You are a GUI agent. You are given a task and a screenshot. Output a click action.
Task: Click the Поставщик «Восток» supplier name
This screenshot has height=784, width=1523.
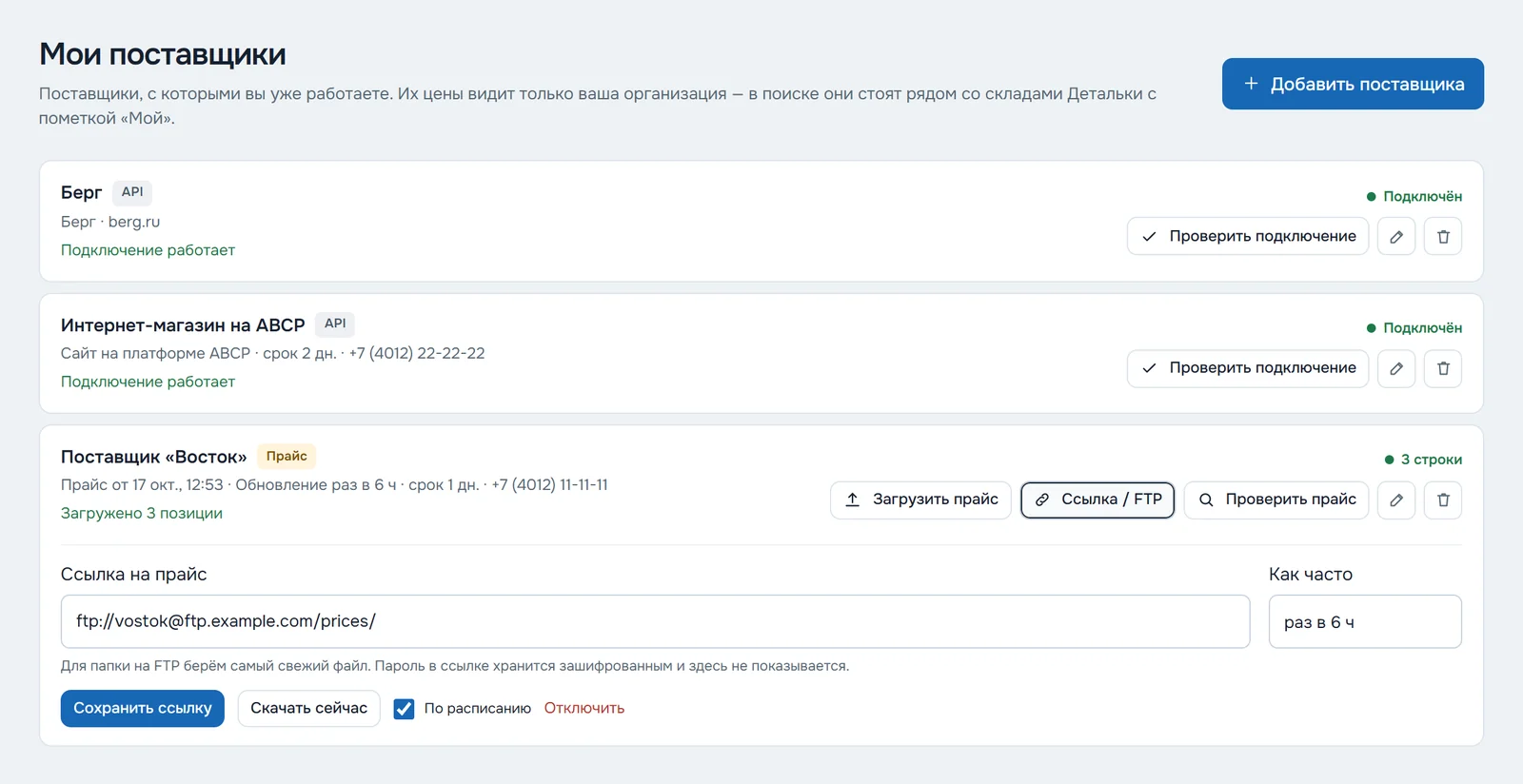click(154, 457)
